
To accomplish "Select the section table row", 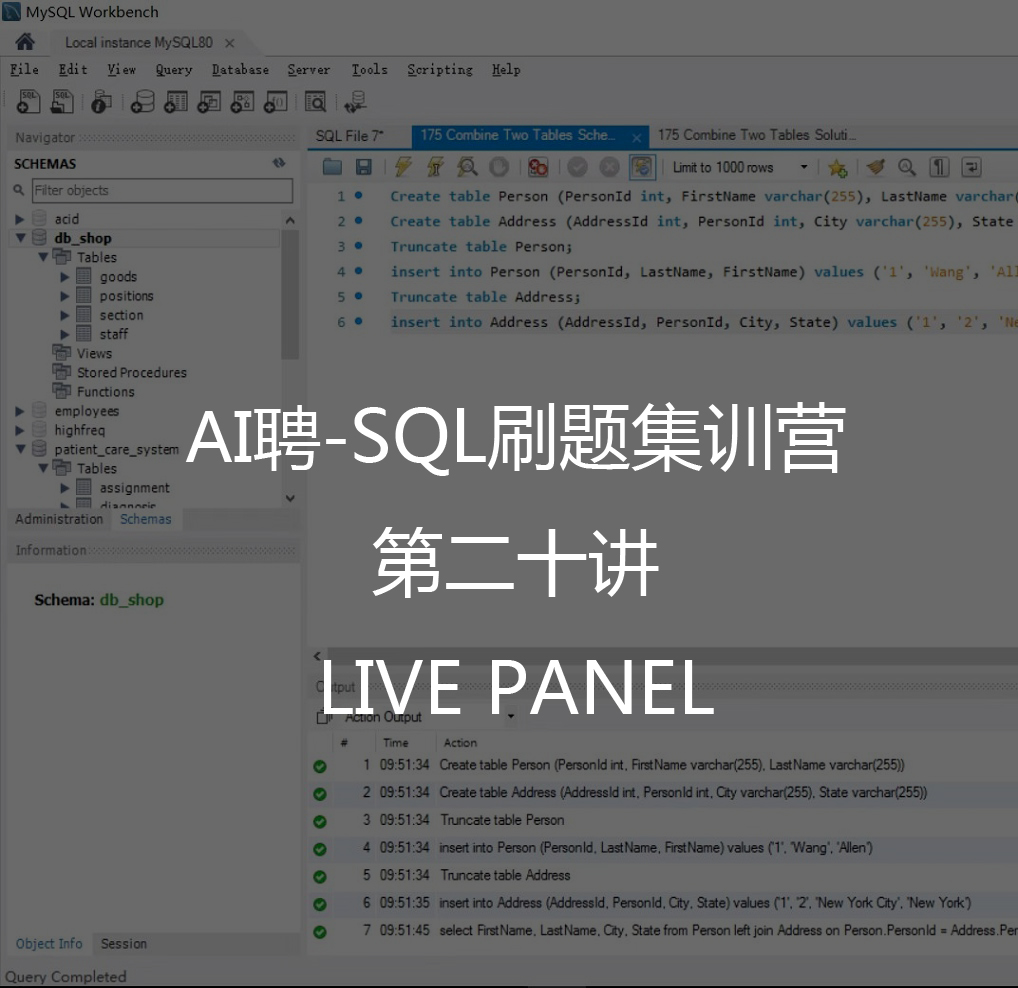I will (x=121, y=315).
